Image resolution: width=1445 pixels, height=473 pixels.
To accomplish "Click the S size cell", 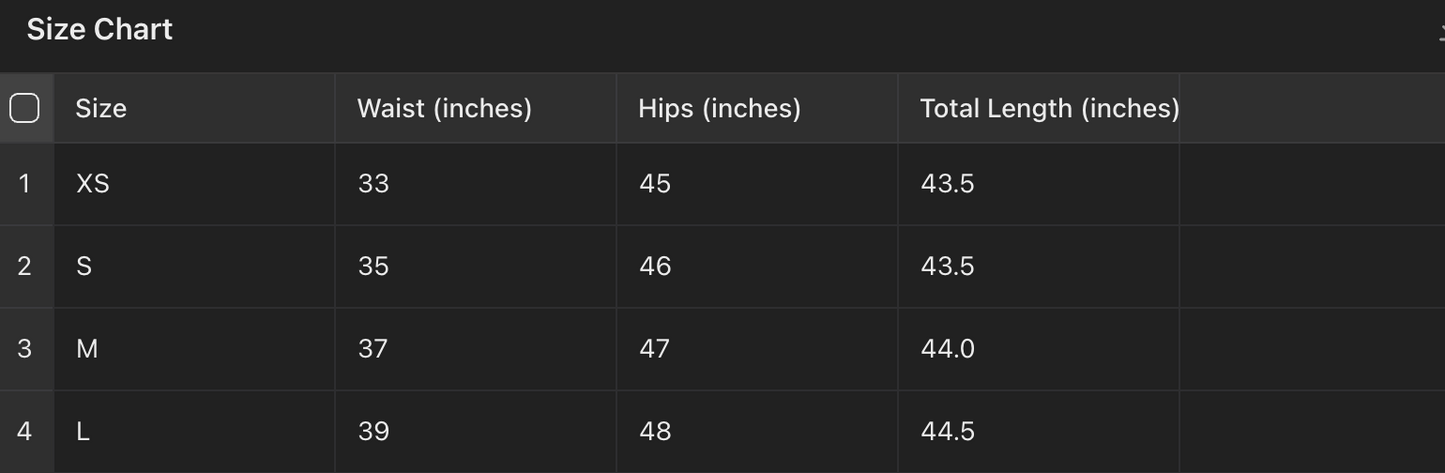I will (x=84, y=266).
